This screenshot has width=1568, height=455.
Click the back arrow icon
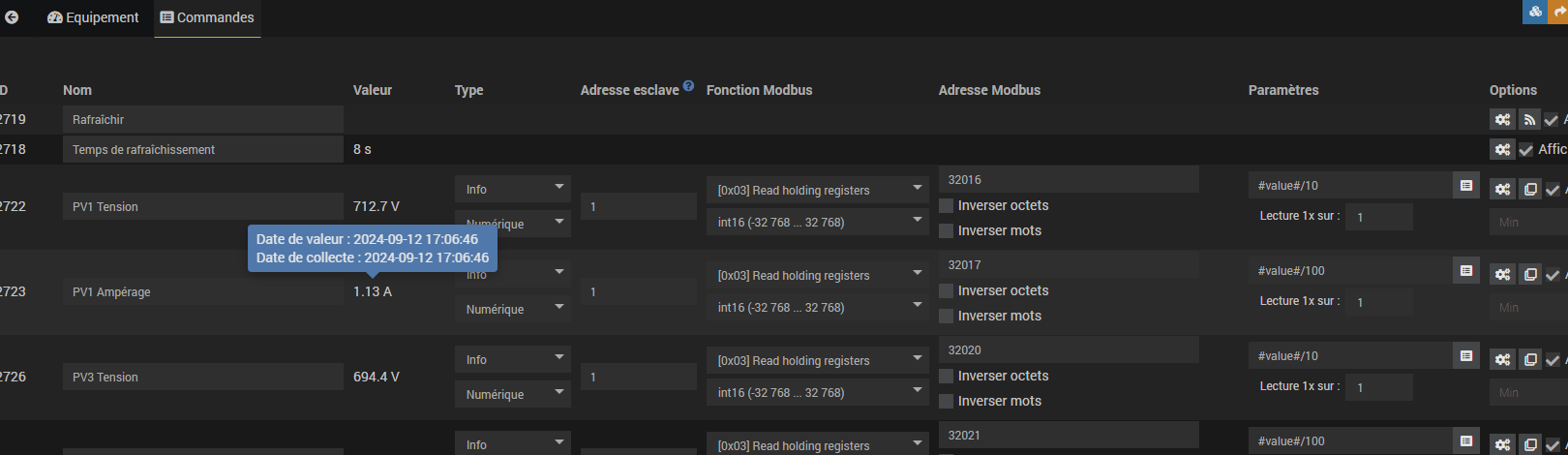(12, 17)
